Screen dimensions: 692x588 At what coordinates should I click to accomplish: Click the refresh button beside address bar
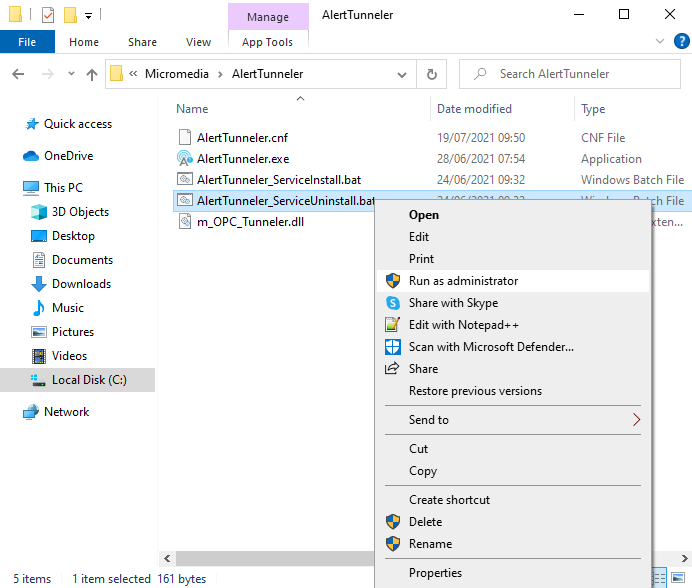[x=431, y=74]
